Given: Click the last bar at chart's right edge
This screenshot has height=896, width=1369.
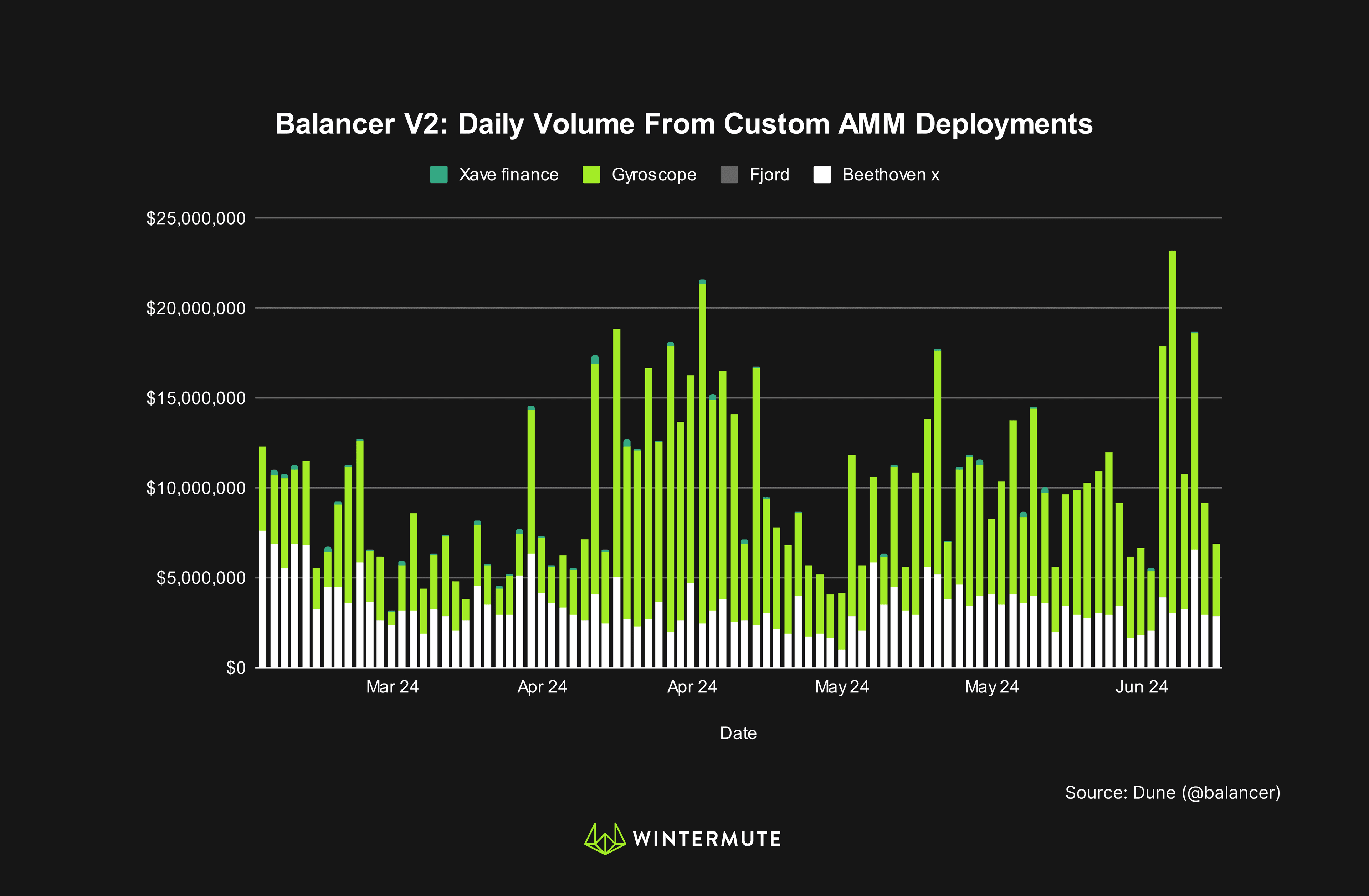Looking at the screenshot, I should [x=1216, y=606].
